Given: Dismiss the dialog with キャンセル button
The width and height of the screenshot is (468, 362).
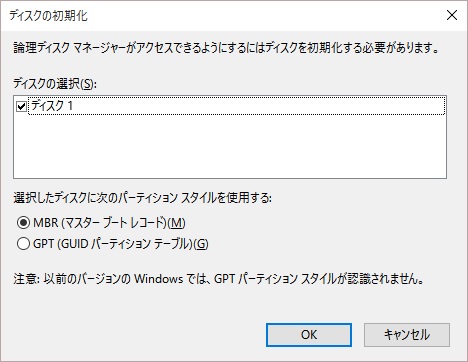Looking at the screenshot, I should [x=407, y=335].
